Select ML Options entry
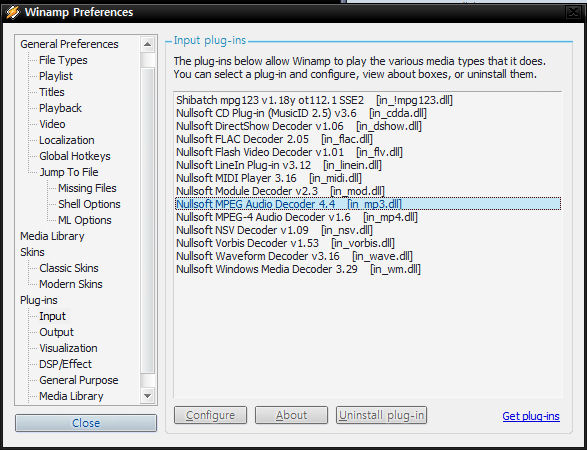The width and height of the screenshot is (587, 450). click(85, 220)
